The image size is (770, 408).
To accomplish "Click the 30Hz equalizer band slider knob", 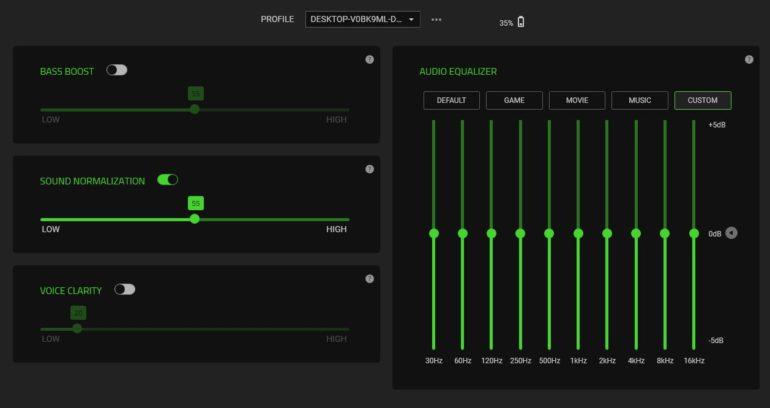I will [434, 233].
